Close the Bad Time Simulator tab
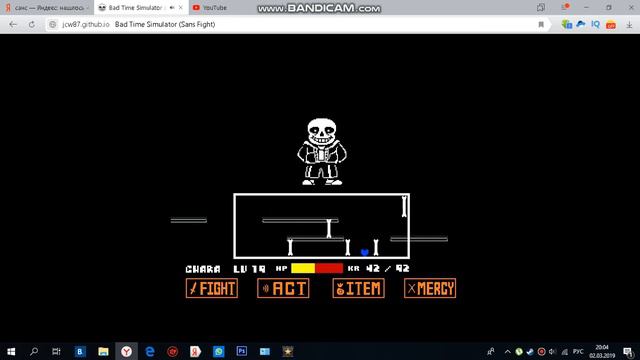The width and height of the screenshot is (640, 360). point(181,8)
